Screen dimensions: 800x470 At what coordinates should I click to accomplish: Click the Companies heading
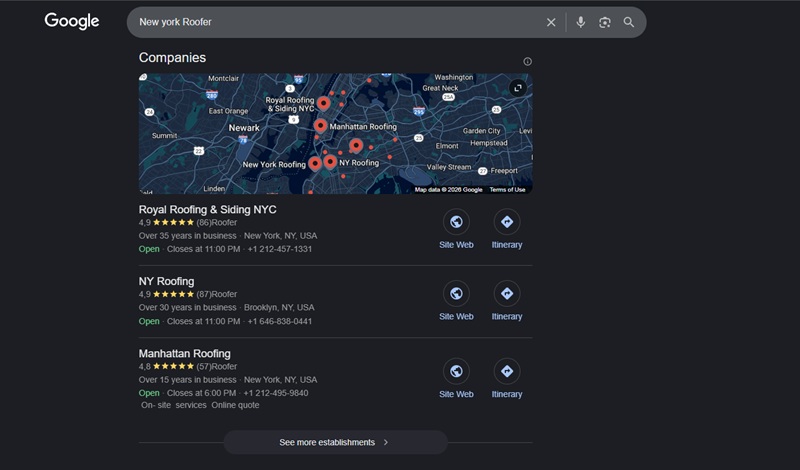pyautogui.click(x=172, y=58)
